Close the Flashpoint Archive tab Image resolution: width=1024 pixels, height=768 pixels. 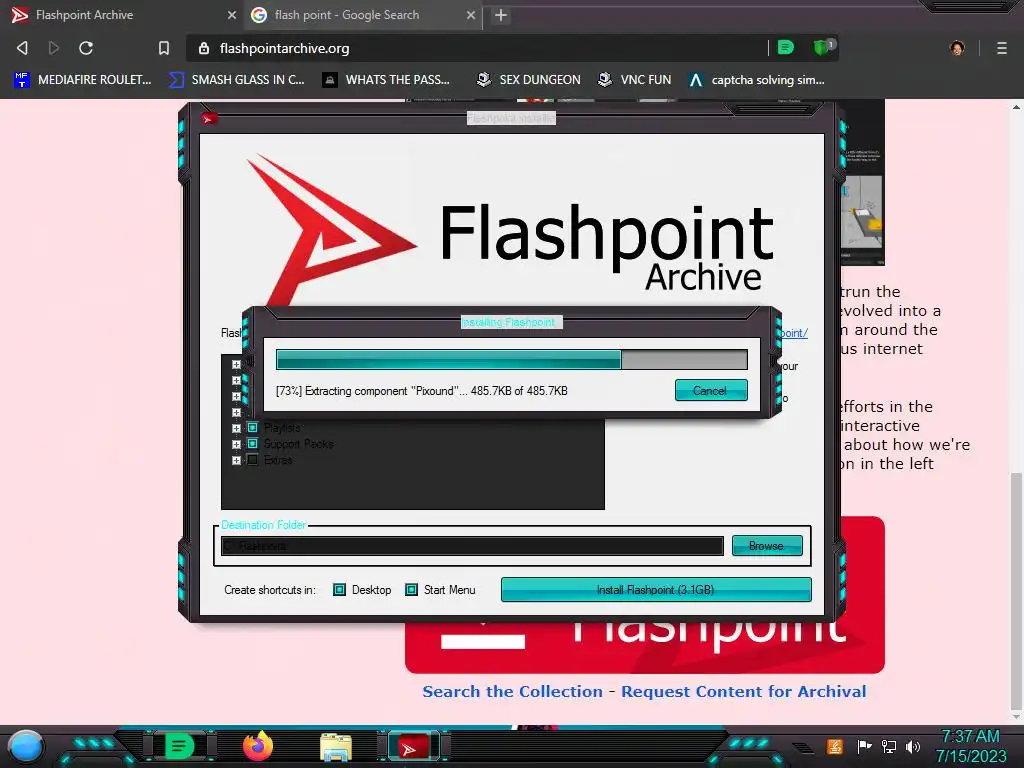tap(232, 15)
